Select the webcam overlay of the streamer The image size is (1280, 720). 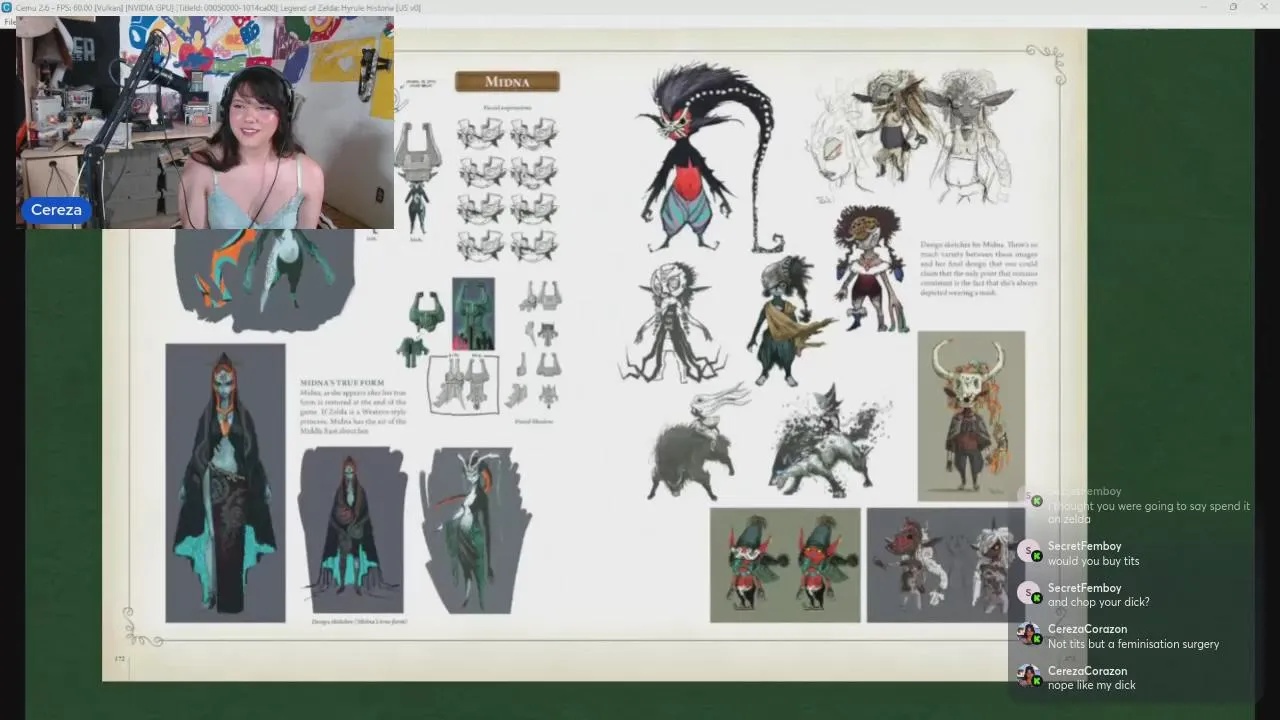(205, 122)
